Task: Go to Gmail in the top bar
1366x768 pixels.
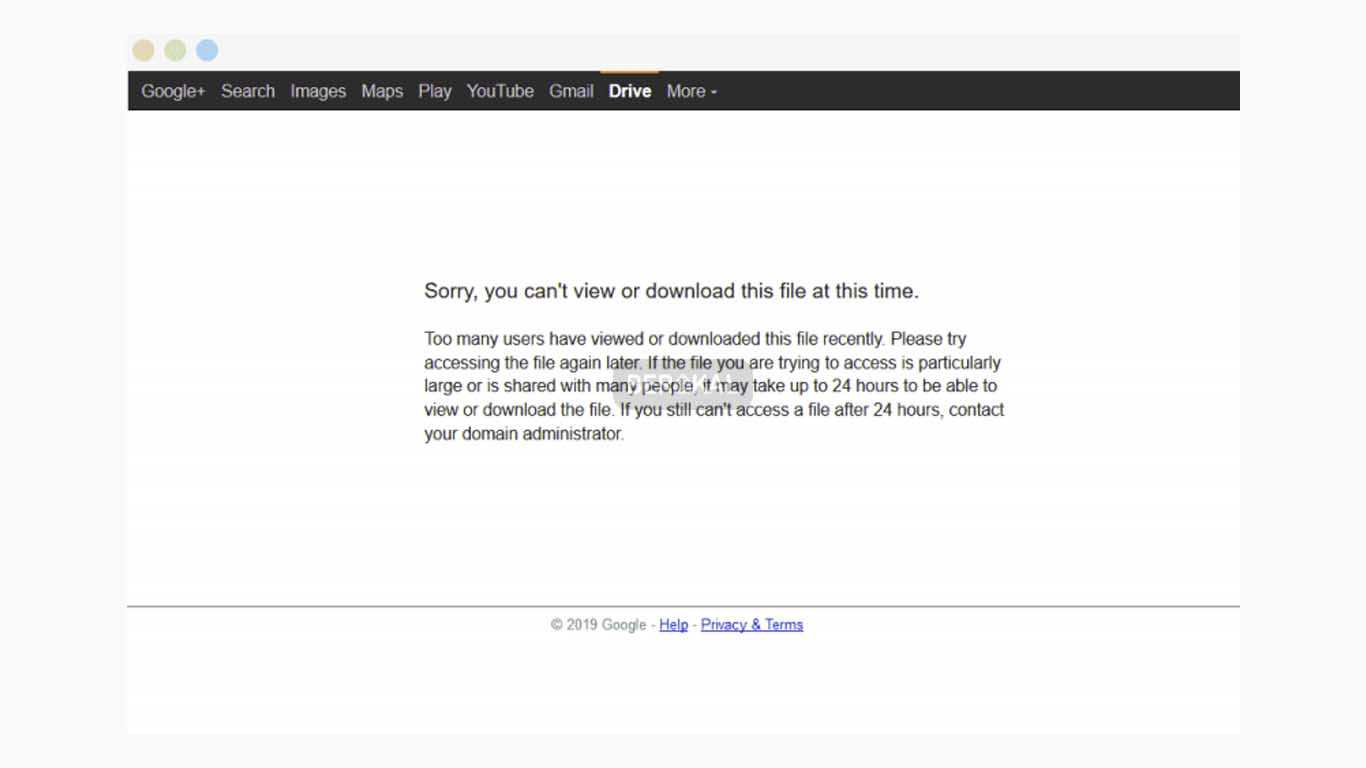Action: (x=571, y=91)
